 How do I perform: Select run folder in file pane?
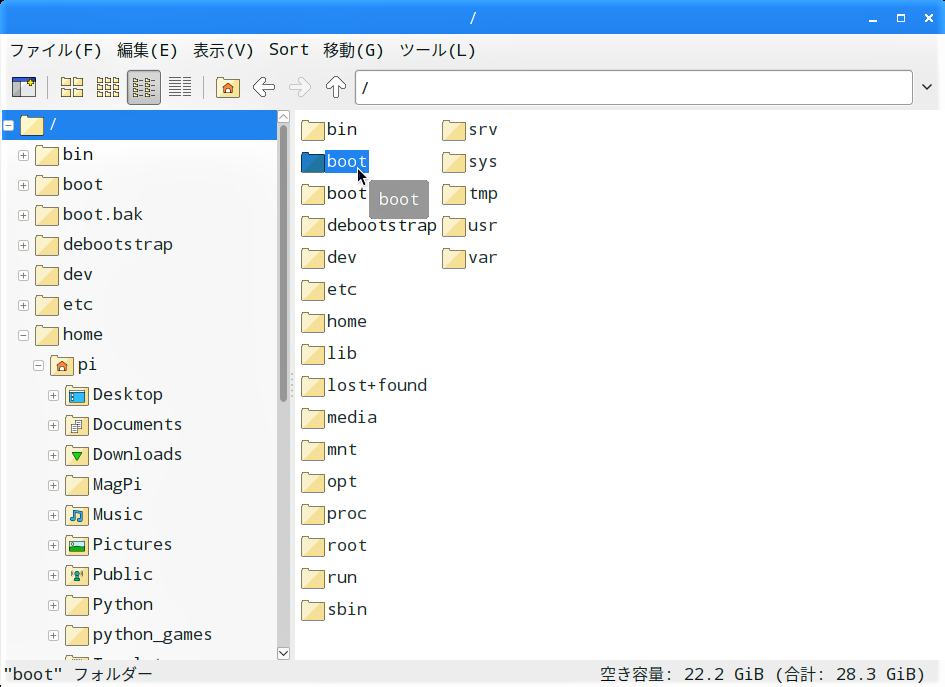pyautogui.click(x=329, y=577)
